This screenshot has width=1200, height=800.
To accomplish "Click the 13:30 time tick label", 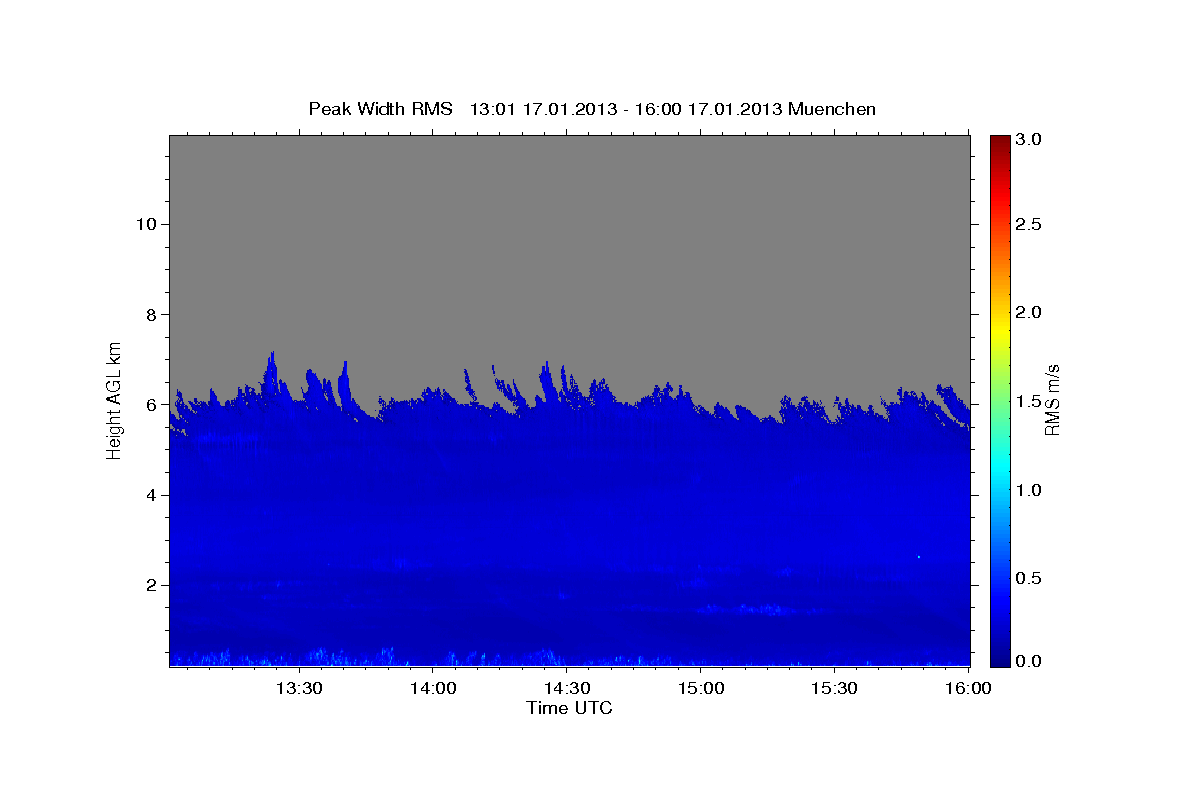I will (x=297, y=688).
